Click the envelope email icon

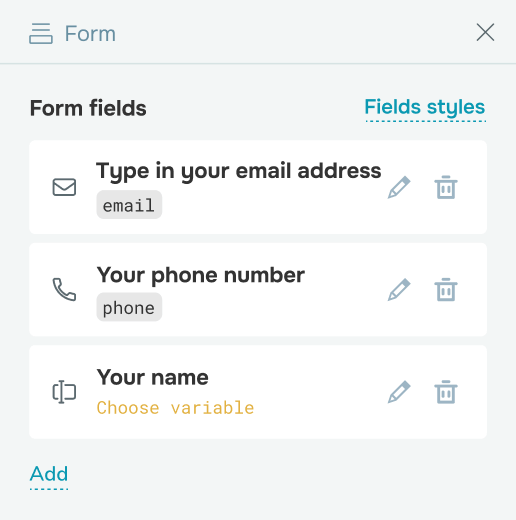click(x=64, y=187)
